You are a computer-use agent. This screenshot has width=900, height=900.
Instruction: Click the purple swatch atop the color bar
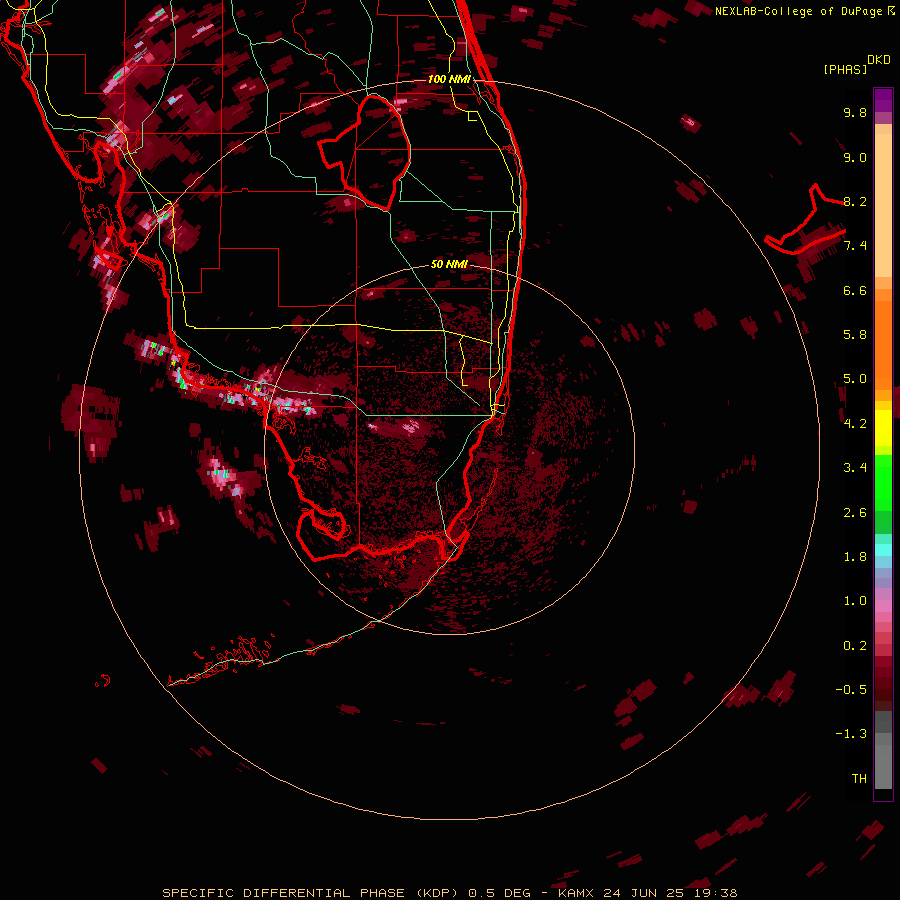pyautogui.click(x=883, y=100)
